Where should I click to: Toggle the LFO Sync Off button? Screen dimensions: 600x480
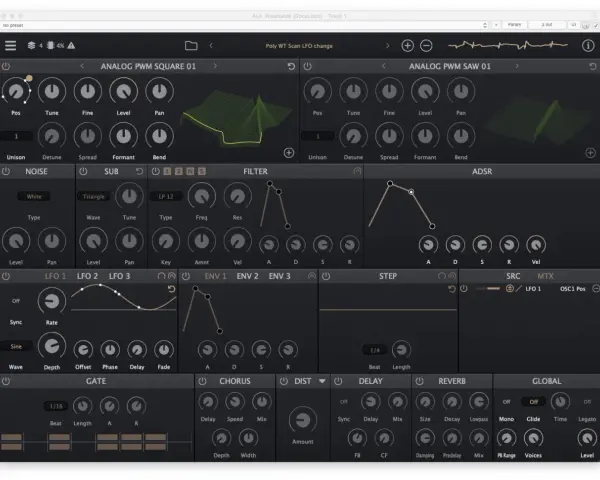pyautogui.click(x=16, y=301)
